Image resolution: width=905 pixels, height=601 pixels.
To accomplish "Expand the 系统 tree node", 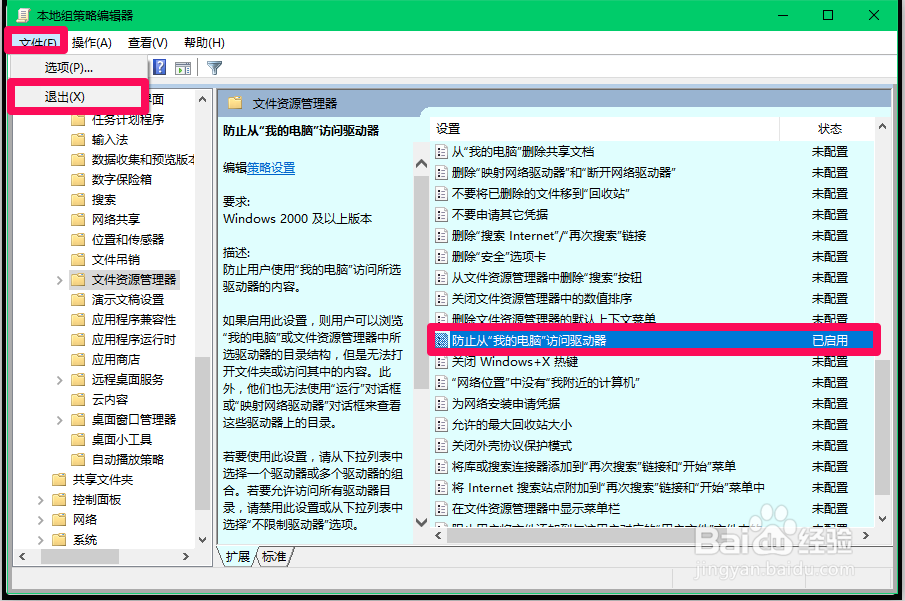I will [40, 540].
